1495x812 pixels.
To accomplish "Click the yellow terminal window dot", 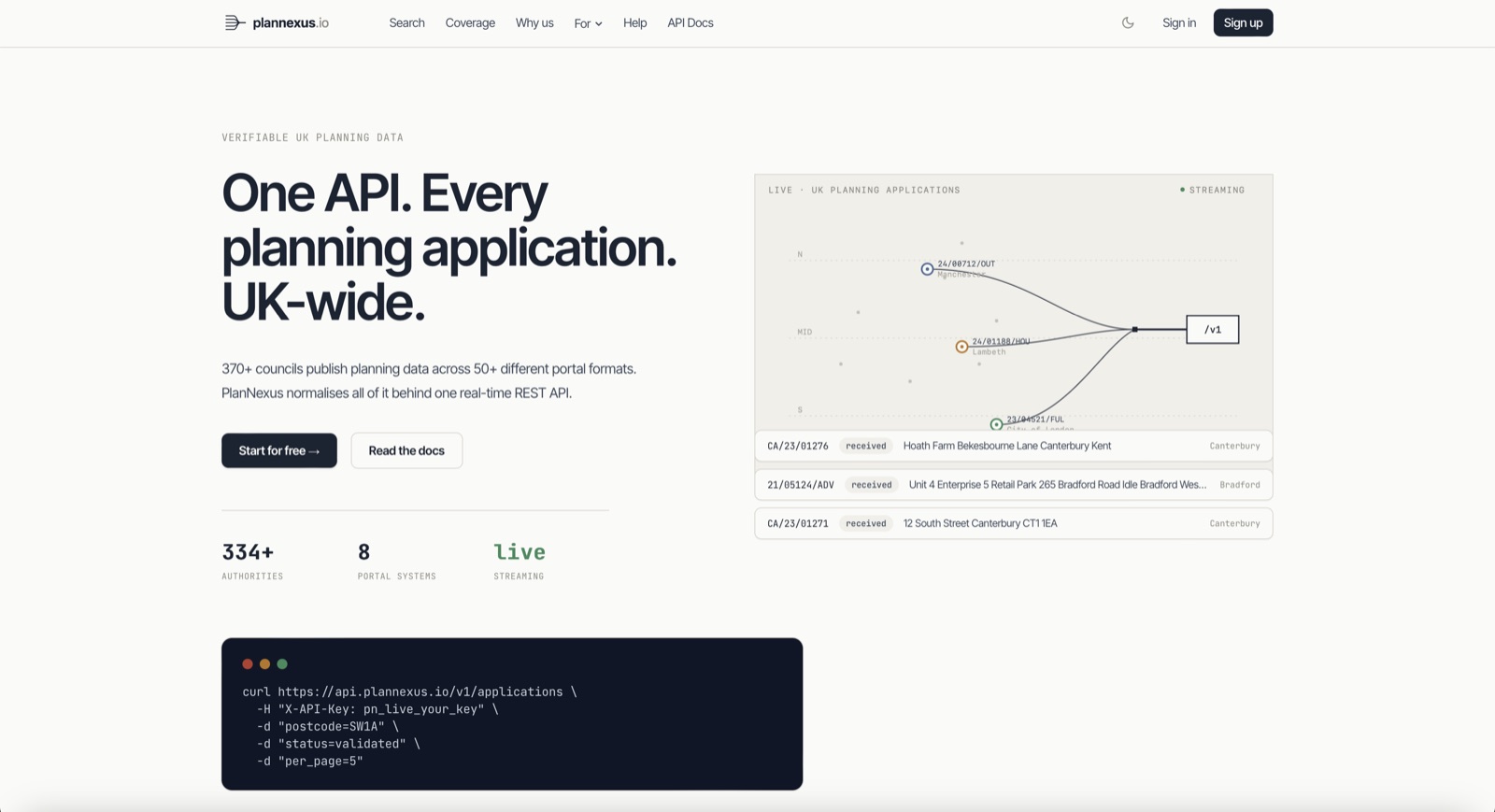I will (264, 663).
